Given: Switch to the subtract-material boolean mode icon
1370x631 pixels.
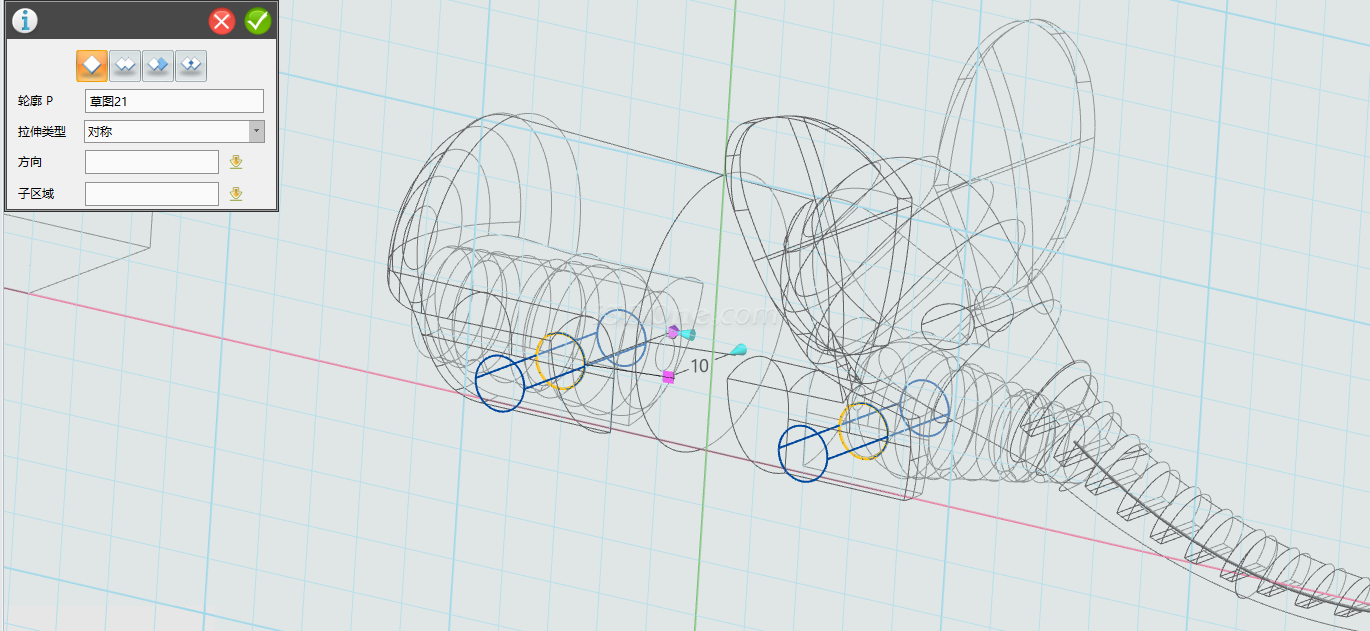Looking at the screenshot, I should 158,66.
